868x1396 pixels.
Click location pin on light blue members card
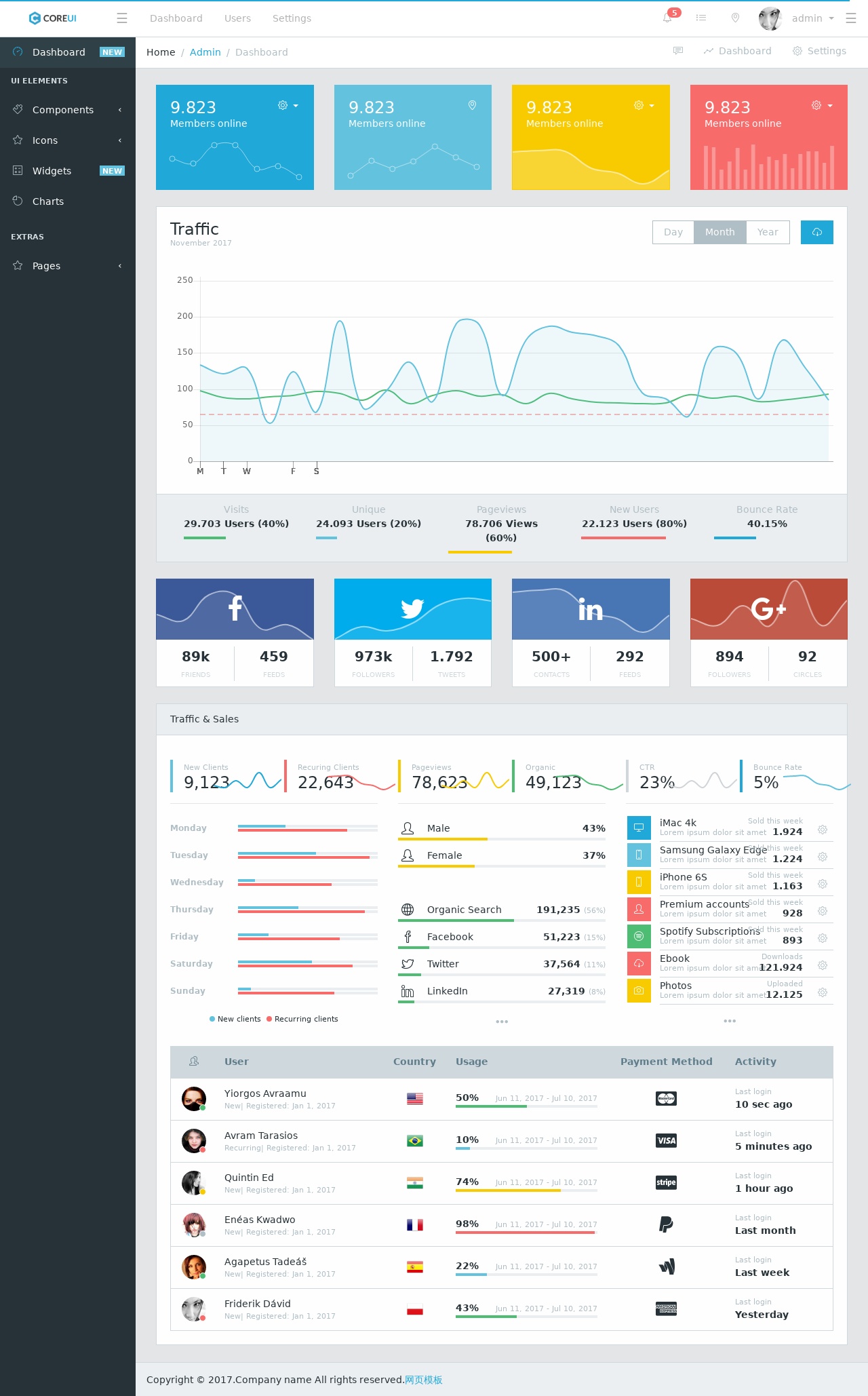click(x=472, y=105)
